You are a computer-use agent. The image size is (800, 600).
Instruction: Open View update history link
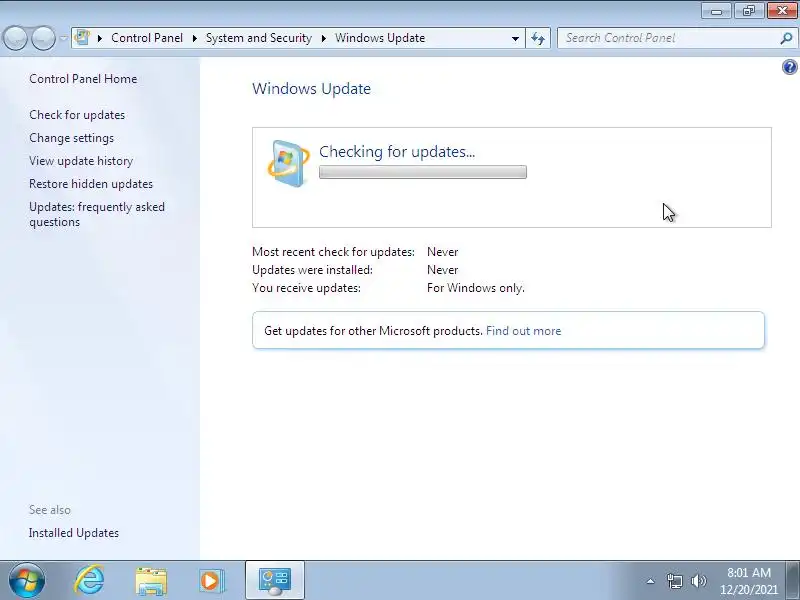[x=81, y=161]
